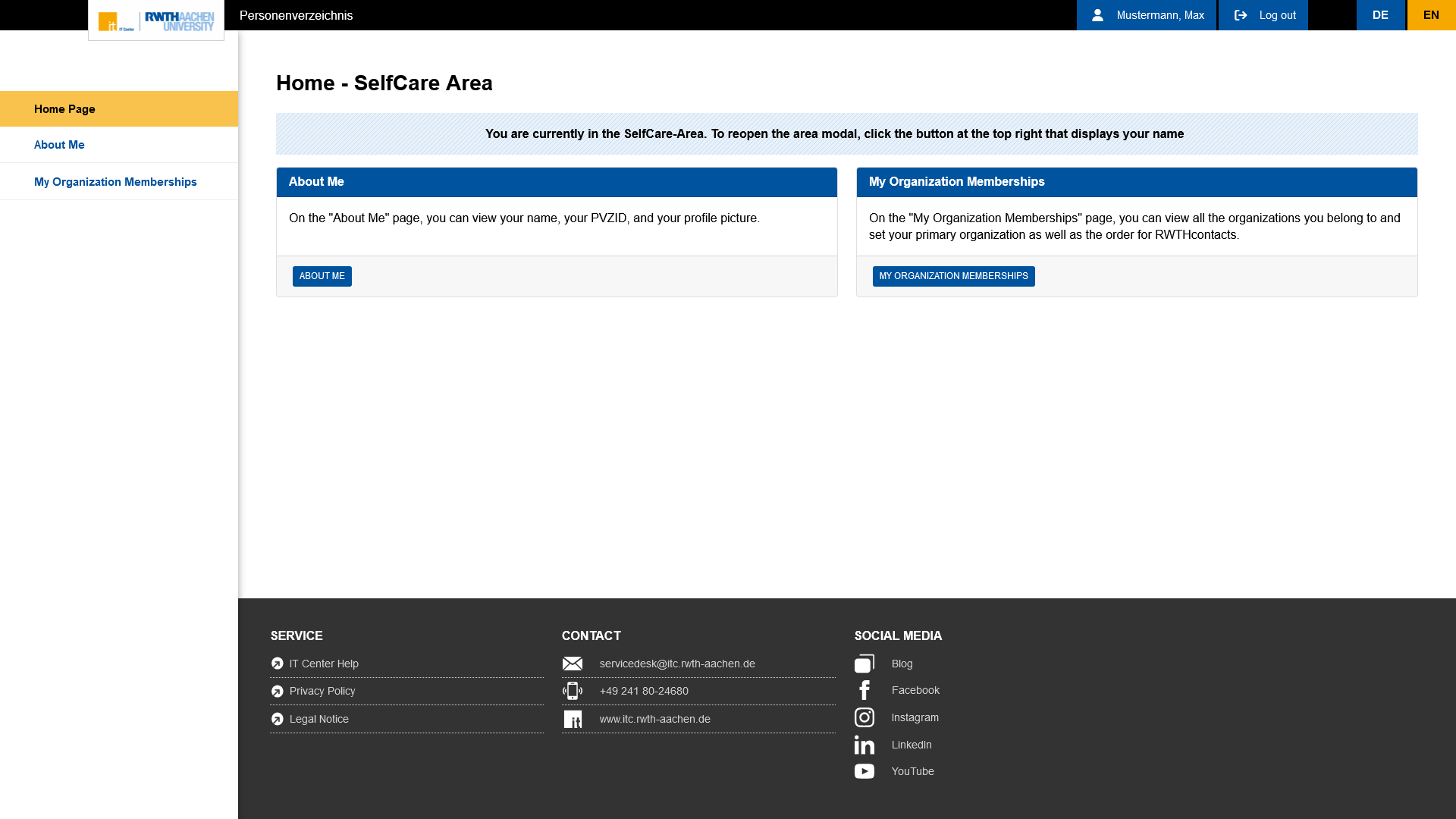Go to My Organization Memberships in the sidebar
Image resolution: width=1456 pixels, height=819 pixels.
115,182
